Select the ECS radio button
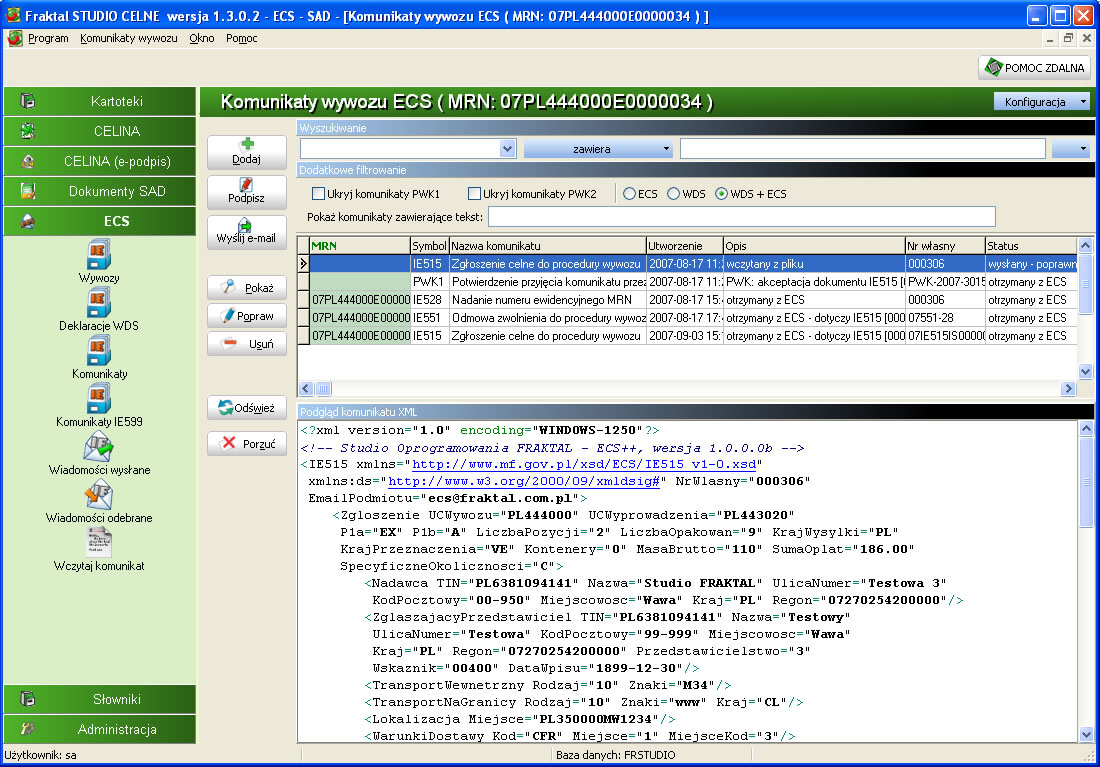The height and width of the screenshot is (767, 1100). click(629, 194)
